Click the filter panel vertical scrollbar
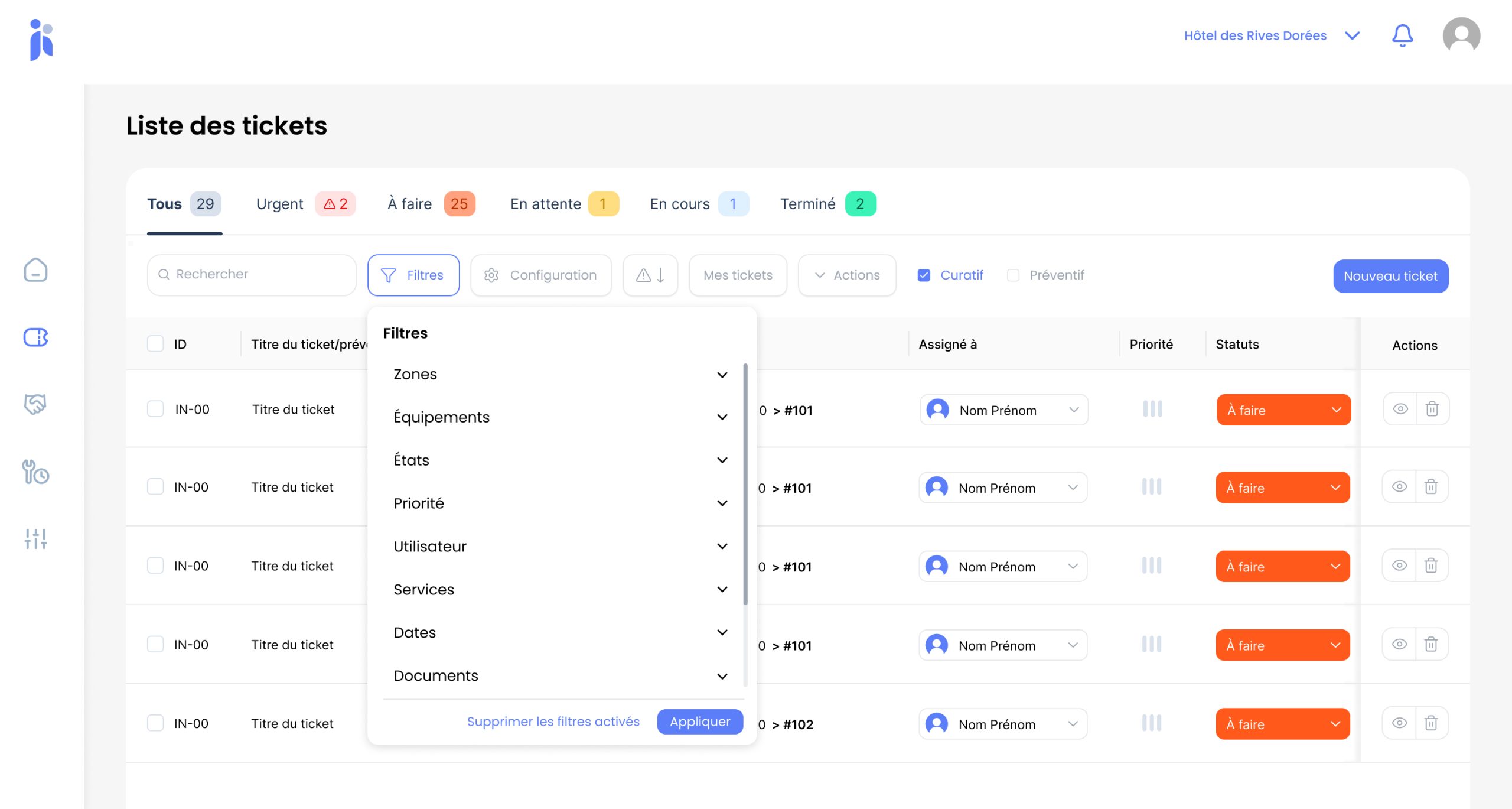This screenshot has height=809, width=1512. click(745, 485)
